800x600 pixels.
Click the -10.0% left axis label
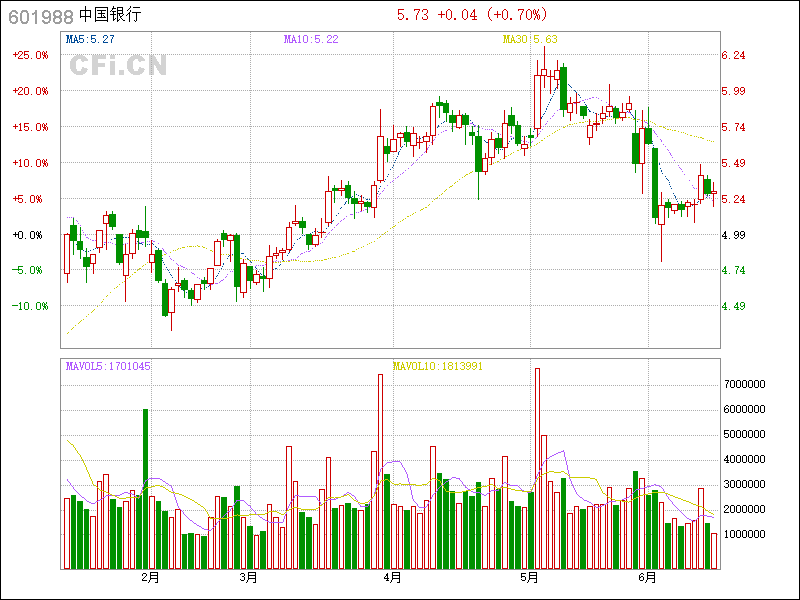30,306
